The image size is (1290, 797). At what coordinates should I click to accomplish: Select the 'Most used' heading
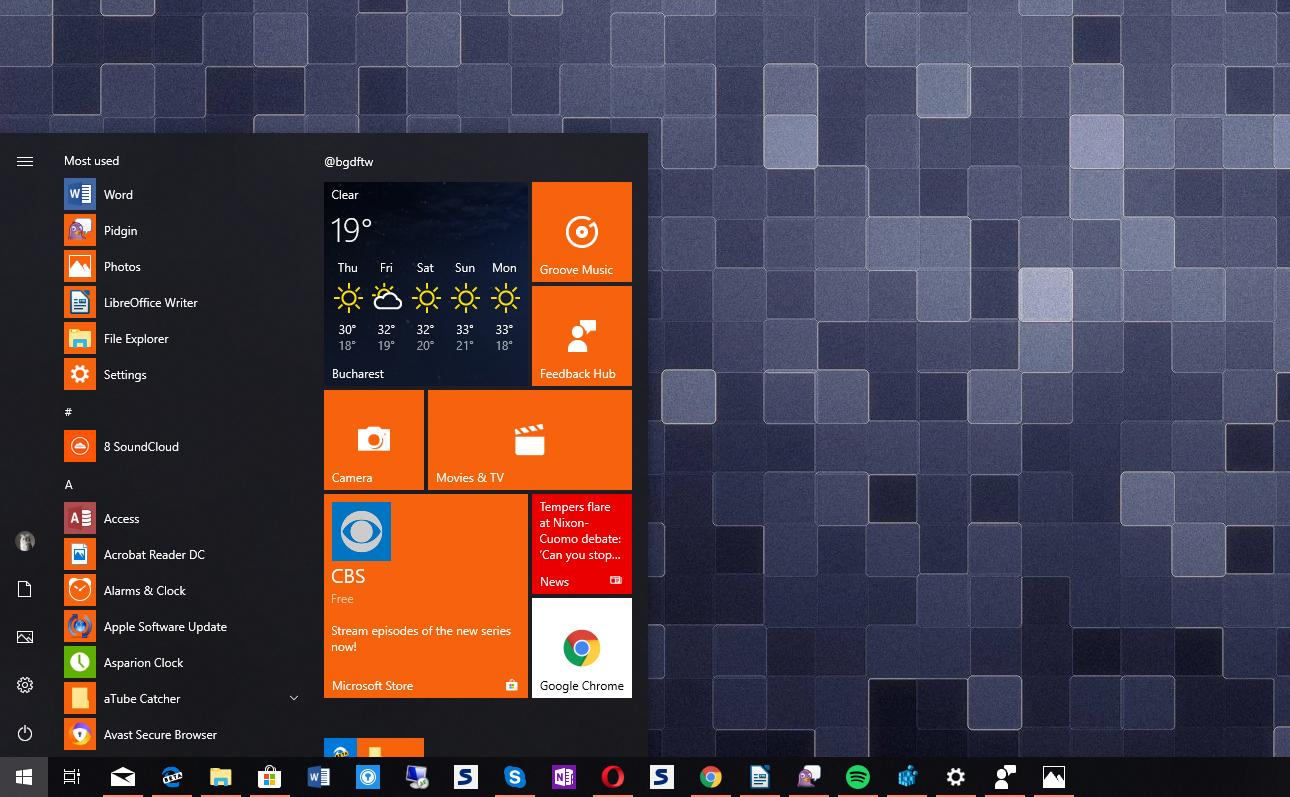tap(91, 161)
